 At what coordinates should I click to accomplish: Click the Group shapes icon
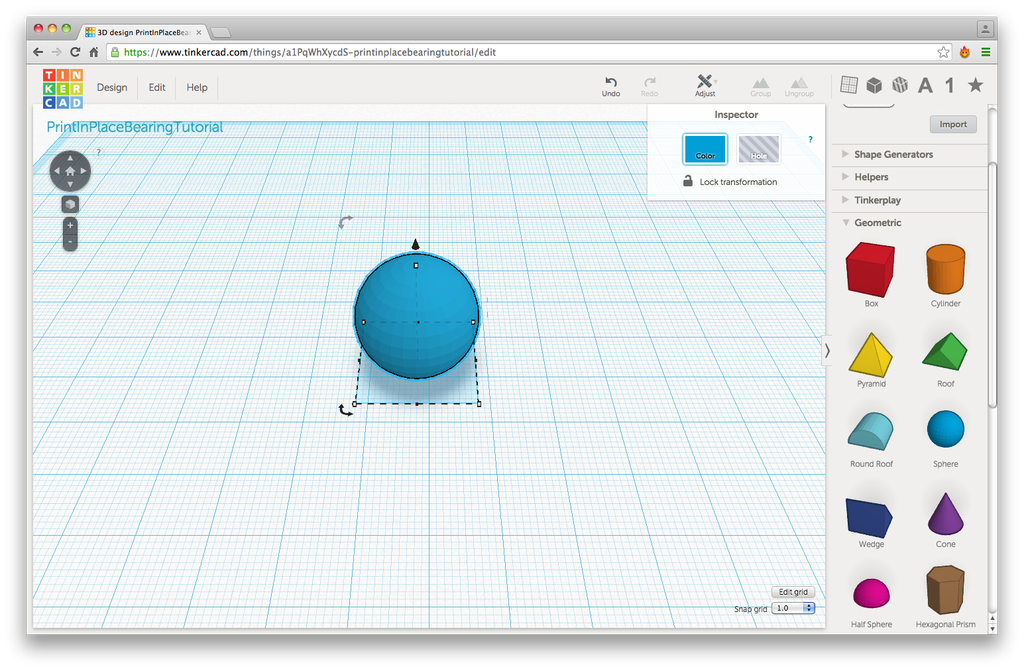pyautogui.click(x=760, y=87)
